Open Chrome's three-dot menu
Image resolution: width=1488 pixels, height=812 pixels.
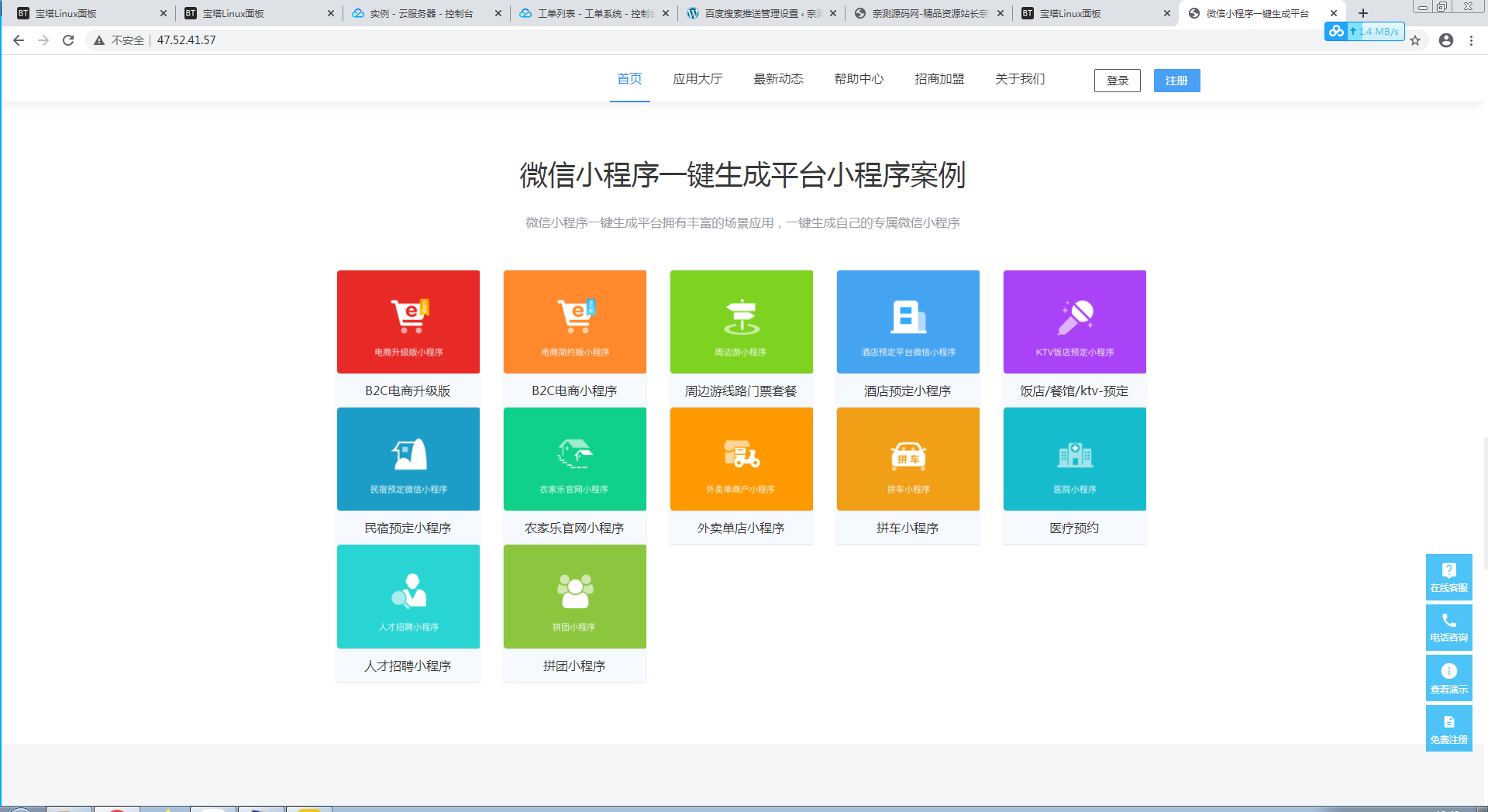click(1471, 40)
